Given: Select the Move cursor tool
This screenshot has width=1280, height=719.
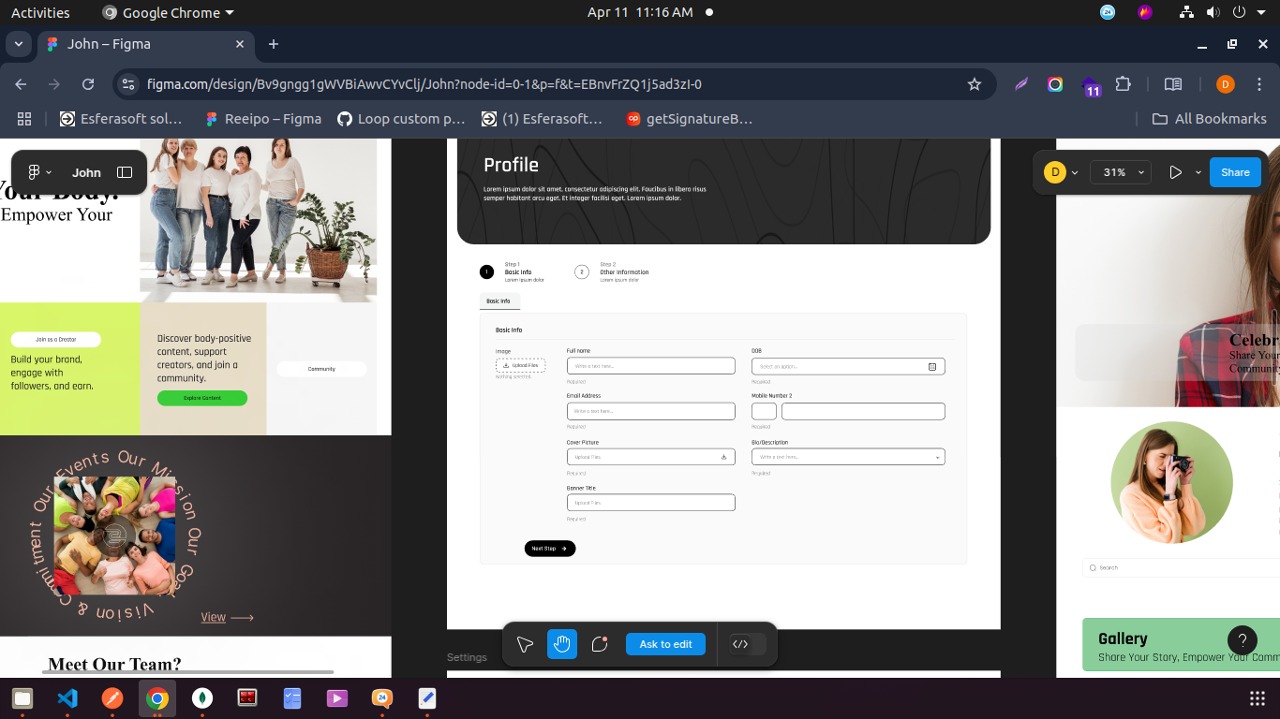Looking at the screenshot, I should (x=525, y=645).
